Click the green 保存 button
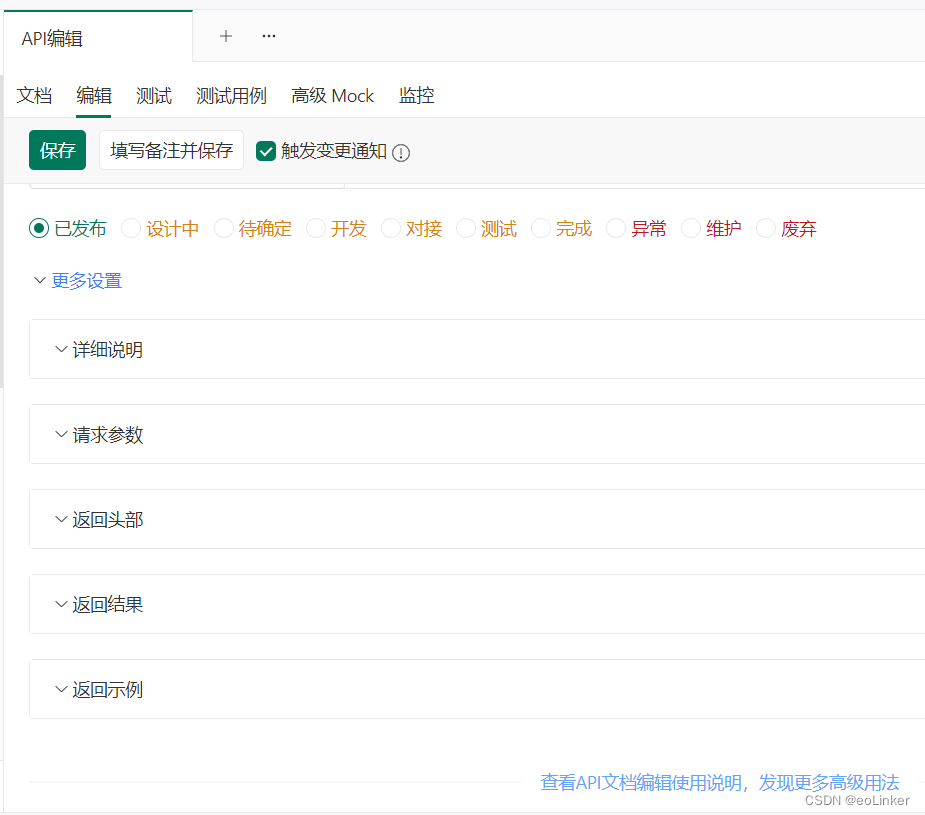 (x=57, y=150)
